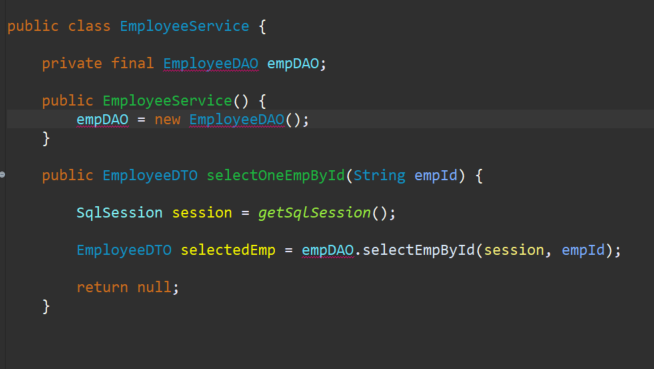Click the 'return' keyword
Viewport: 654px width, 369px height.
click(x=102, y=287)
